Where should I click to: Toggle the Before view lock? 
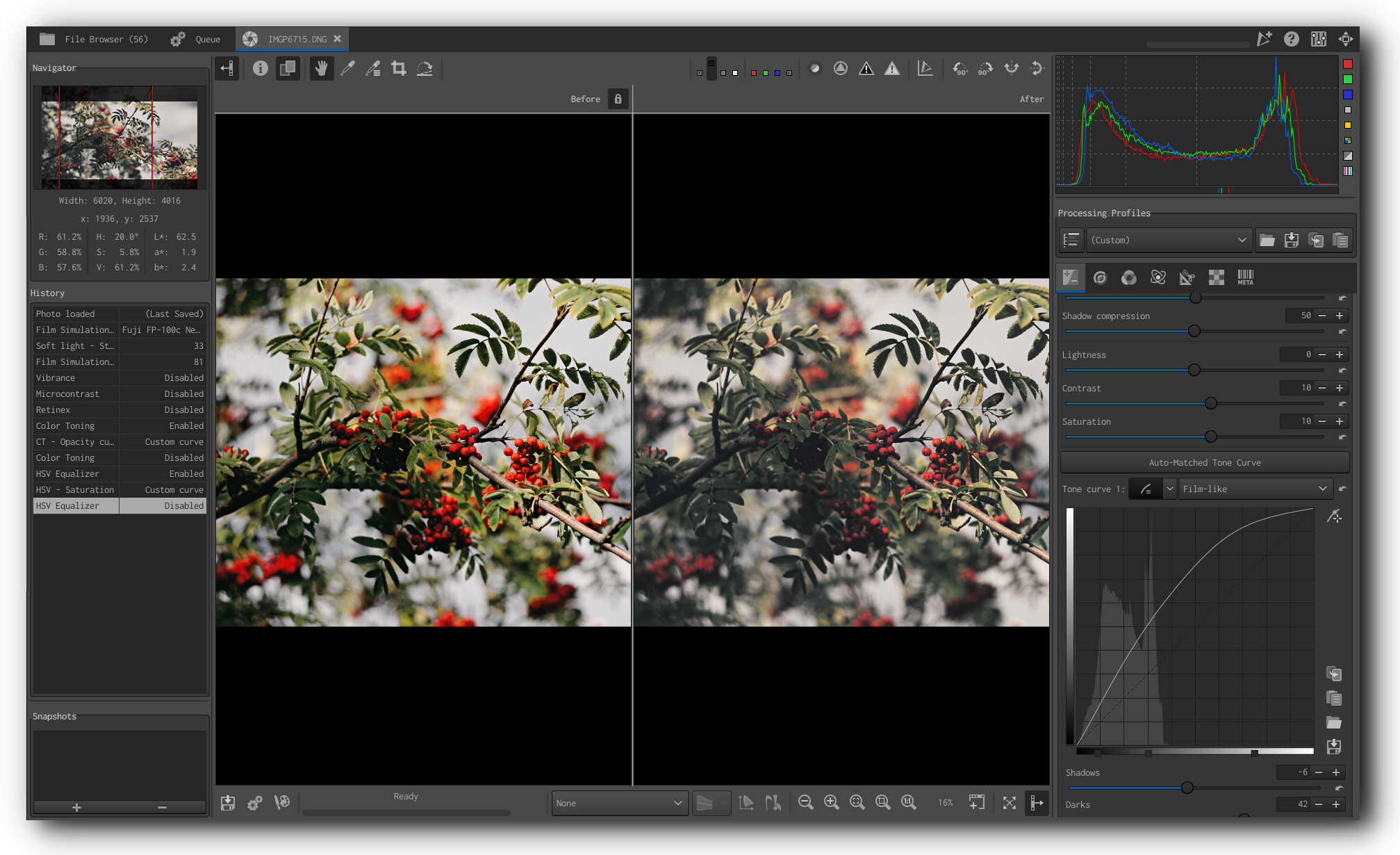point(618,99)
